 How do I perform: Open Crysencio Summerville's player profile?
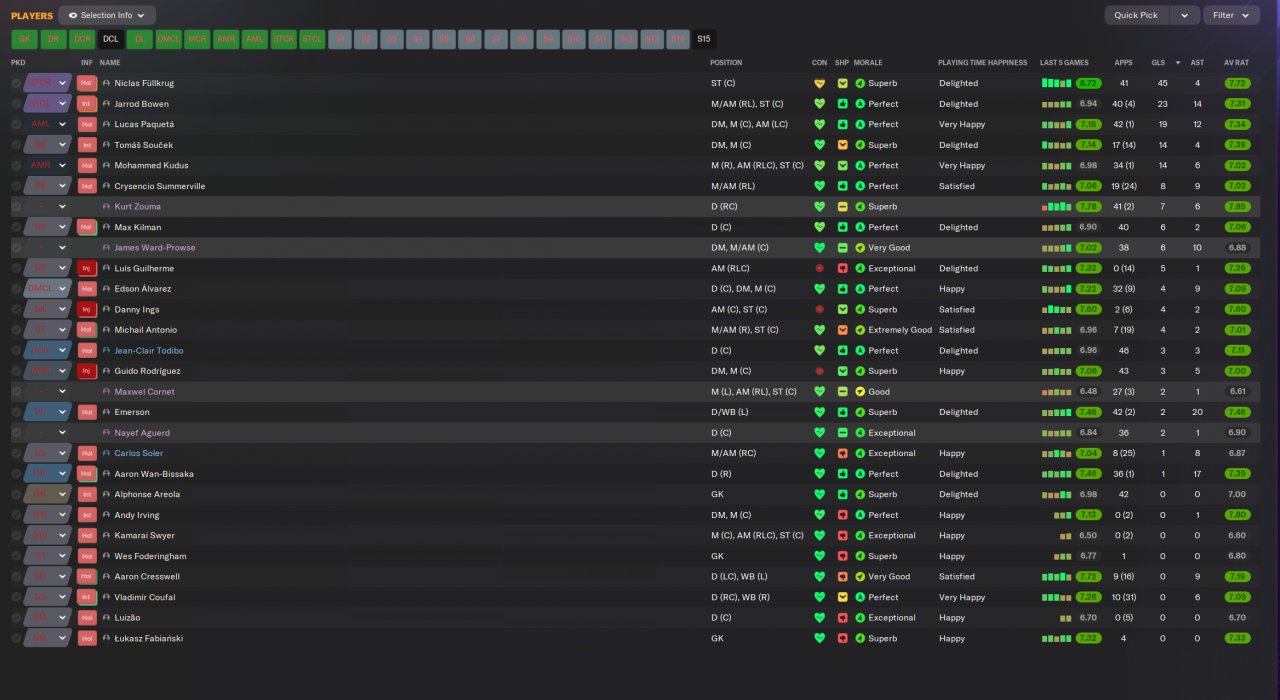160,186
